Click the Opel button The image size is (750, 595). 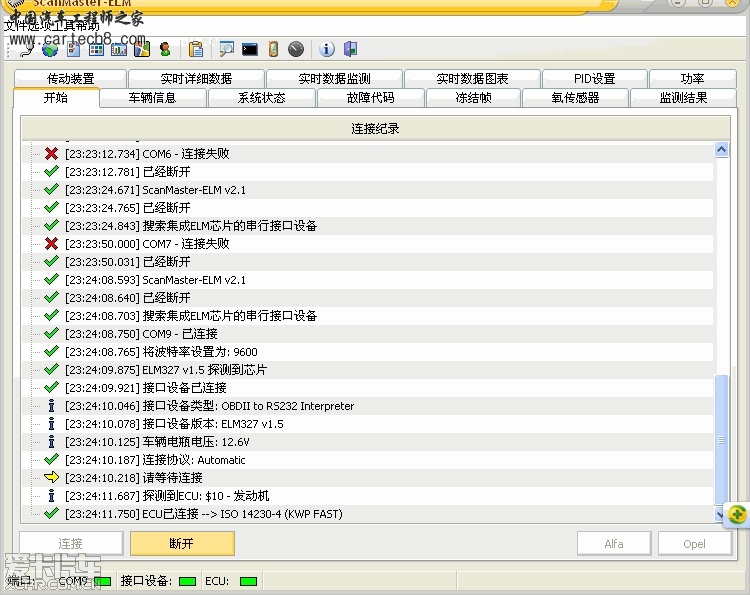coord(694,543)
